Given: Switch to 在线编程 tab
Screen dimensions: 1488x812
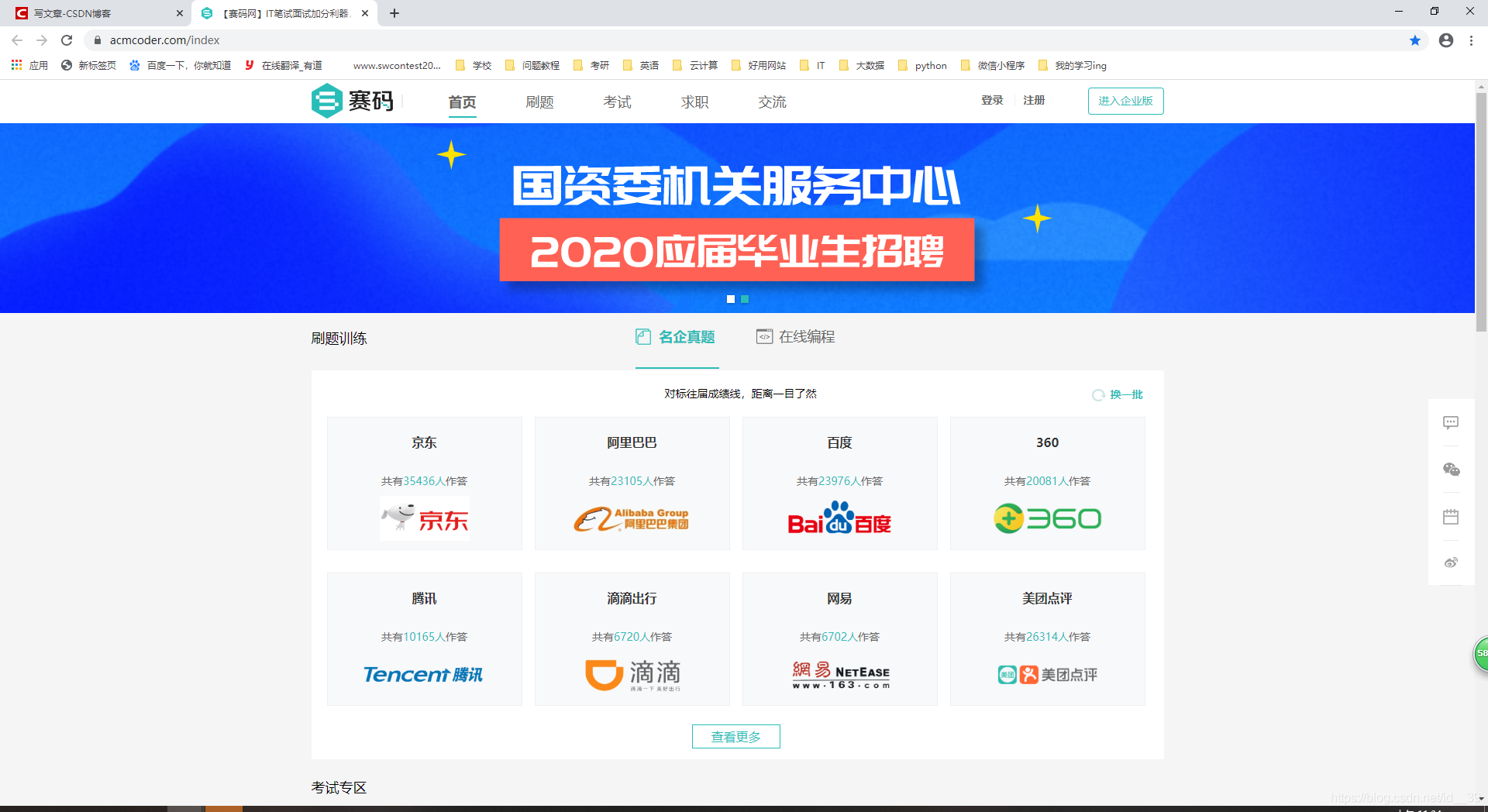Looking at the screenshot, I should 796,337.
